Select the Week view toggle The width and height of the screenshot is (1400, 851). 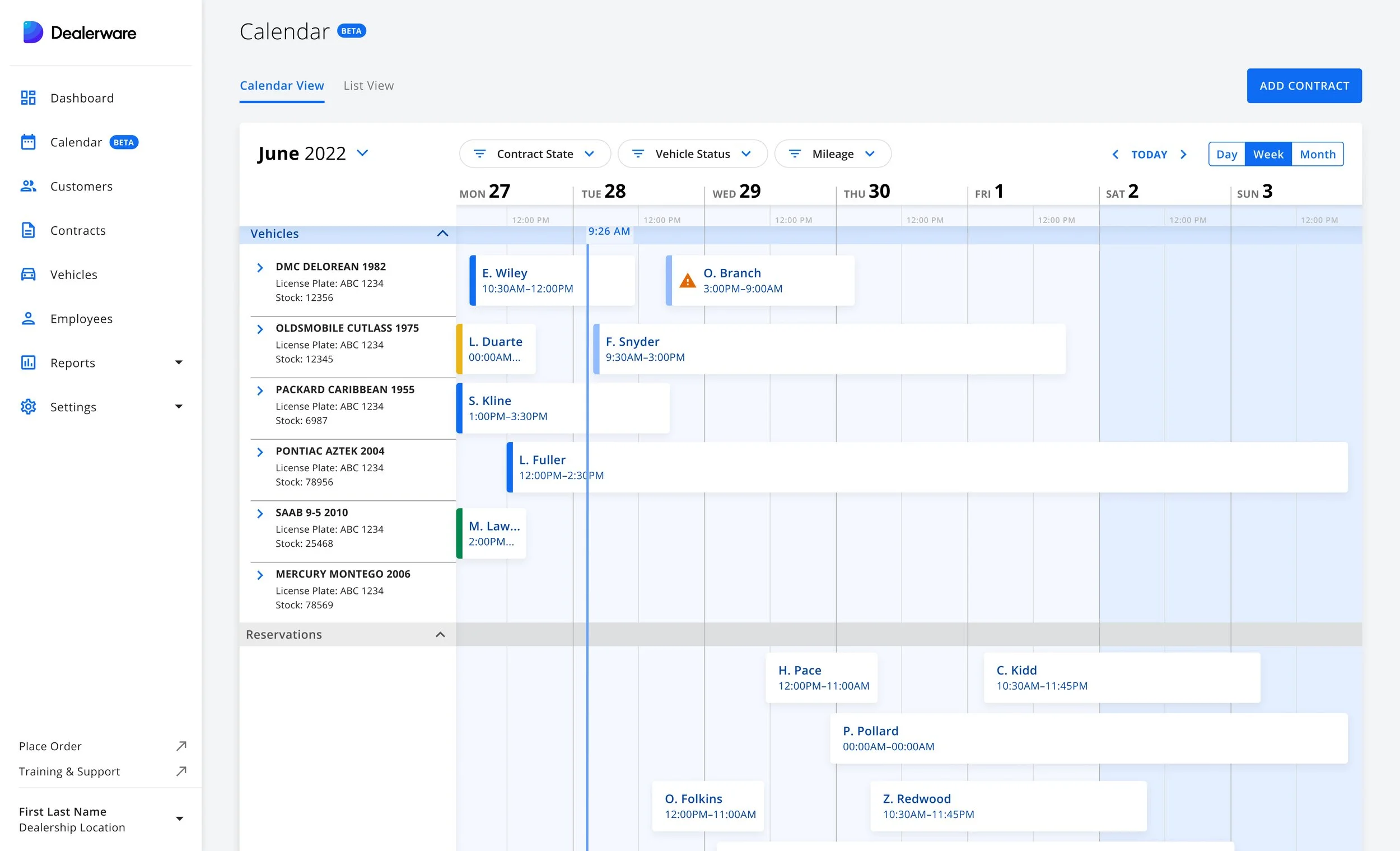(x=1268, y=154)
